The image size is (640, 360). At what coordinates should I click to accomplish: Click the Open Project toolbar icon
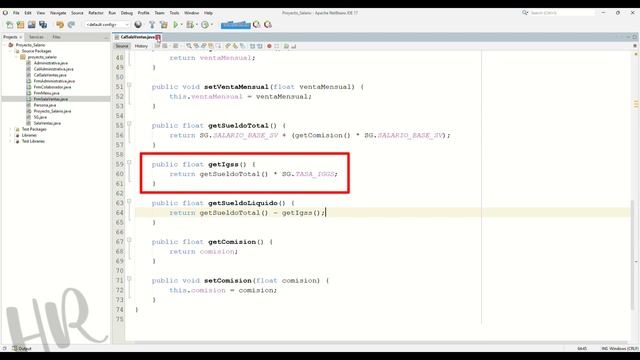(31, 24)
